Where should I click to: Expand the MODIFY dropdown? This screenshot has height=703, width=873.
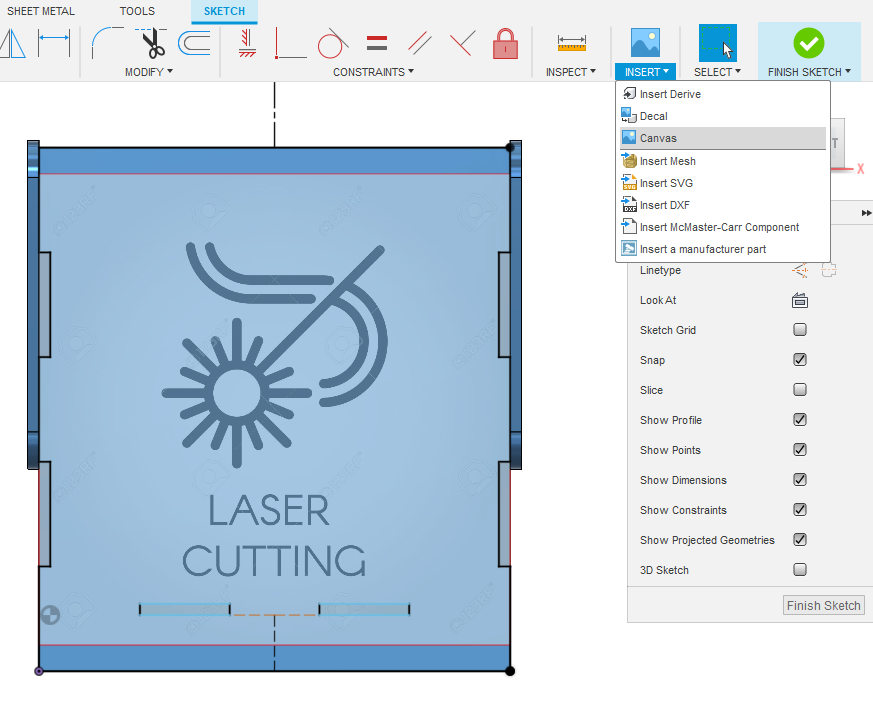click(149, 72)
